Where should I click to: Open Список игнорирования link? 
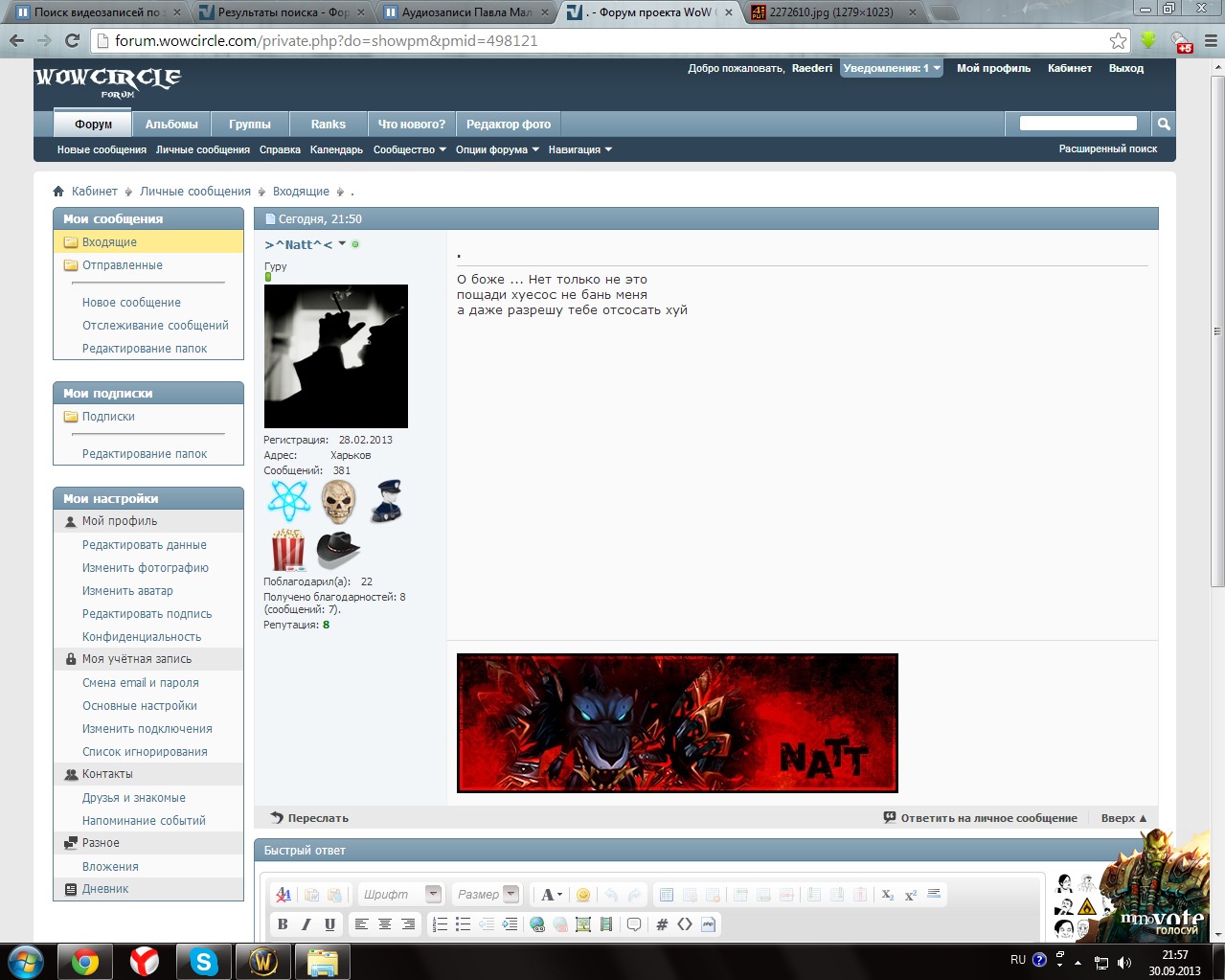coord(145,752)
